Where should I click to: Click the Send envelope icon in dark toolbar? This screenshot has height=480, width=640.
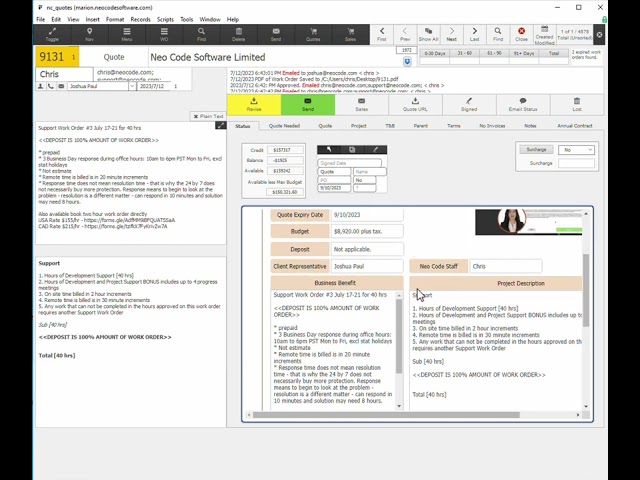(x=276, y=34)
